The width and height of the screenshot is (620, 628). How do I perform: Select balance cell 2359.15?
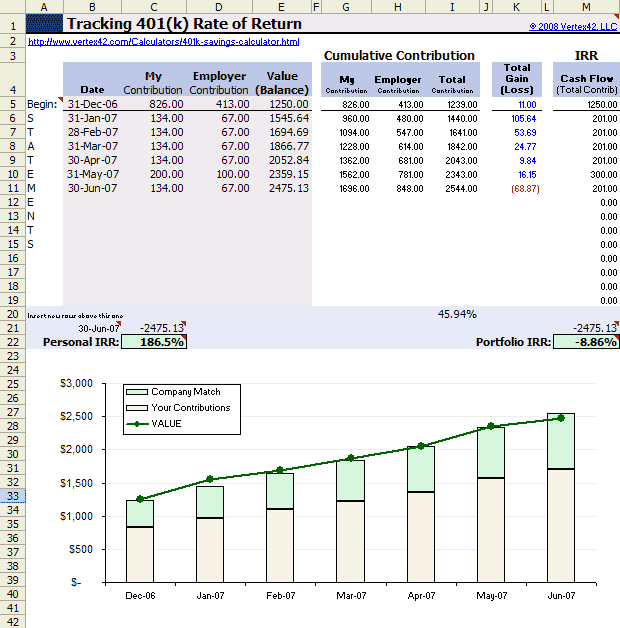pos(282,174)
